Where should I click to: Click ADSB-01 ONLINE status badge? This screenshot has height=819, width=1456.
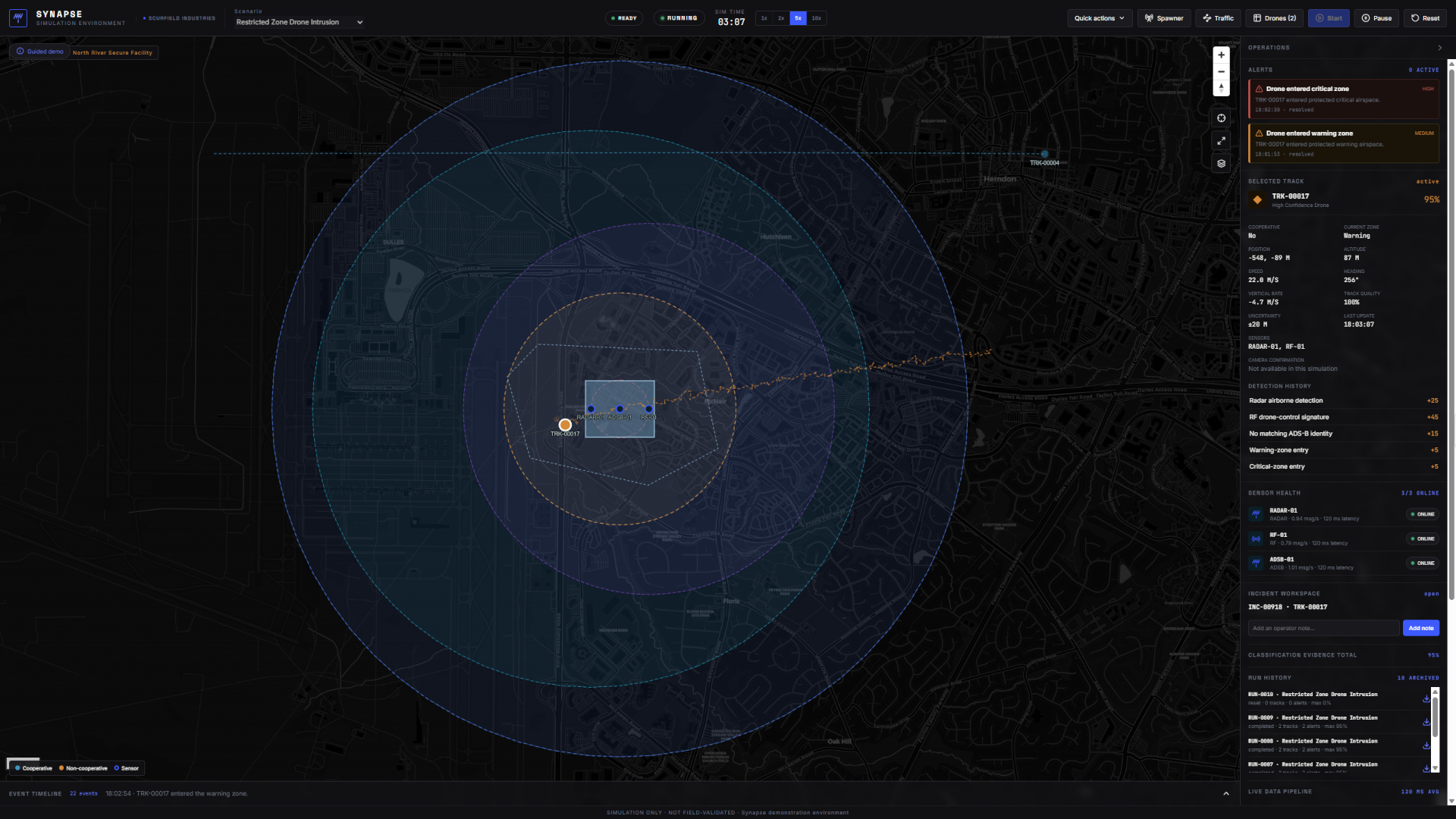[1423, 563]
